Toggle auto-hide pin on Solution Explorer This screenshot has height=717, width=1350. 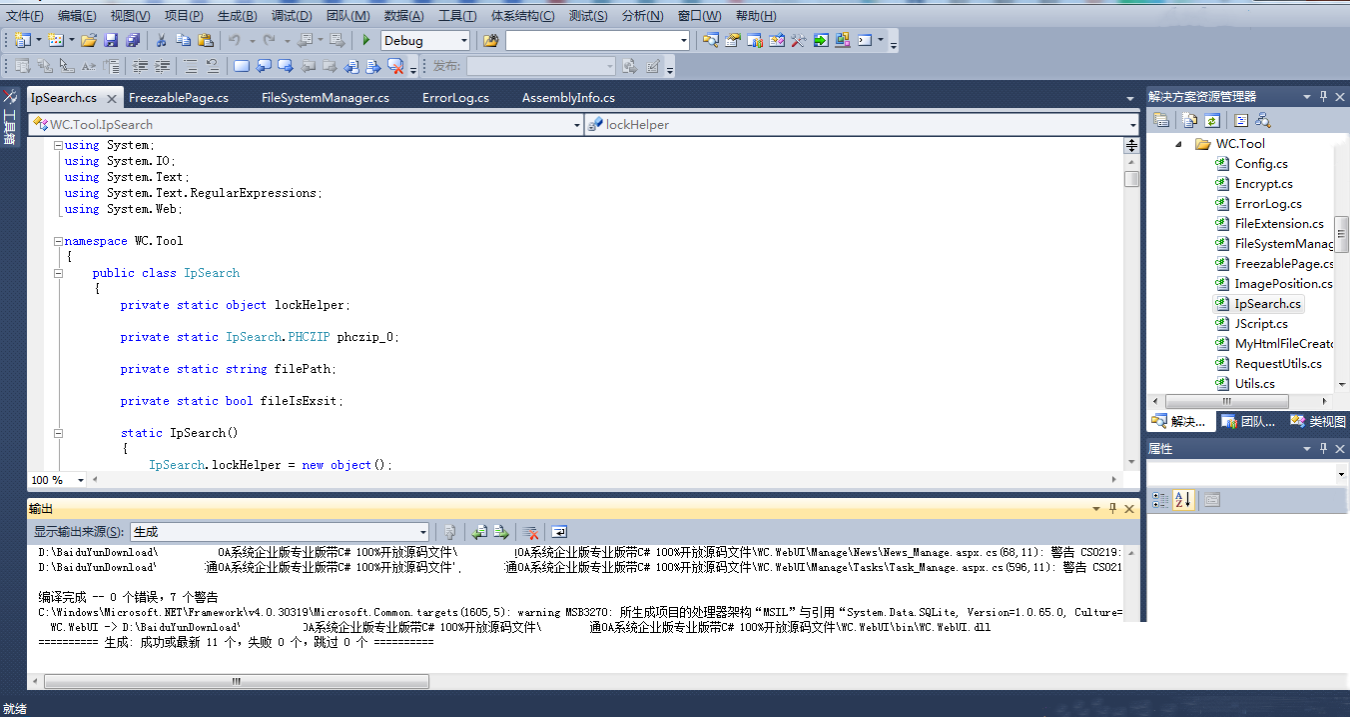point(1323,96)
